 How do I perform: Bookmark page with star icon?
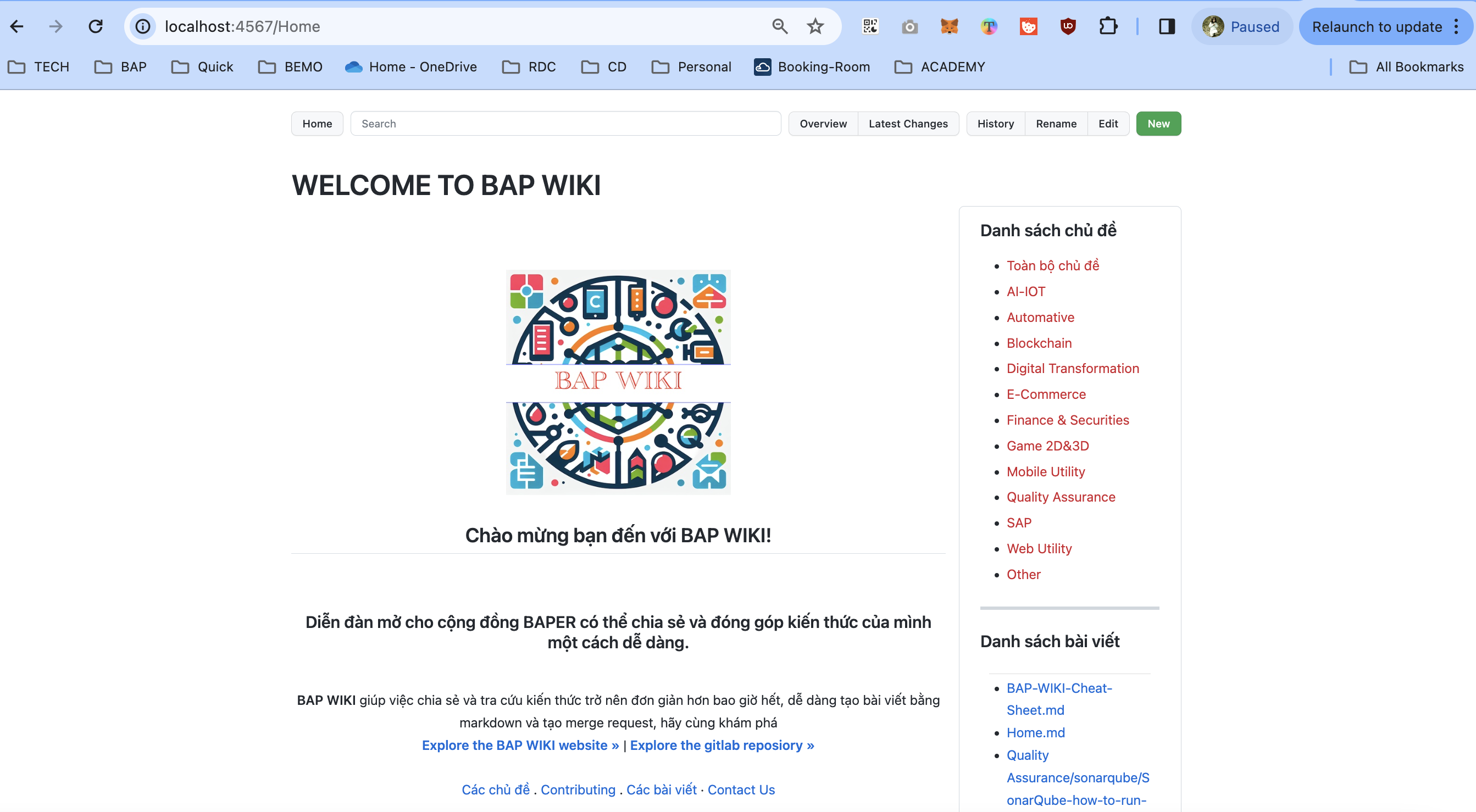pos(815,26)
